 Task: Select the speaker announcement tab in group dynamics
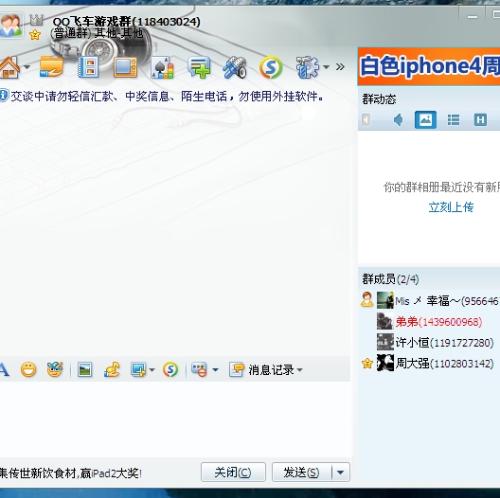398,120
